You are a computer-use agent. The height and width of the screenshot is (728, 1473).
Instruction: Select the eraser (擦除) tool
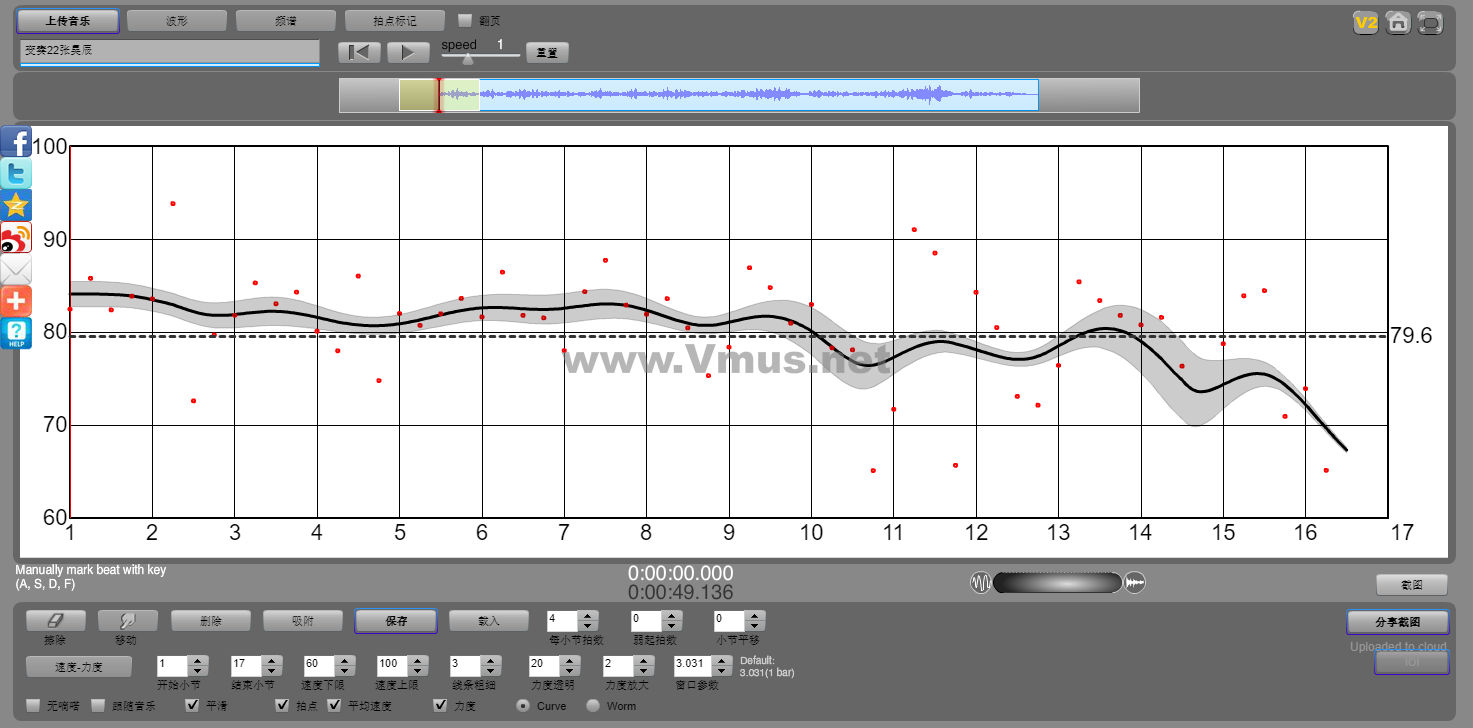[55, 621]
